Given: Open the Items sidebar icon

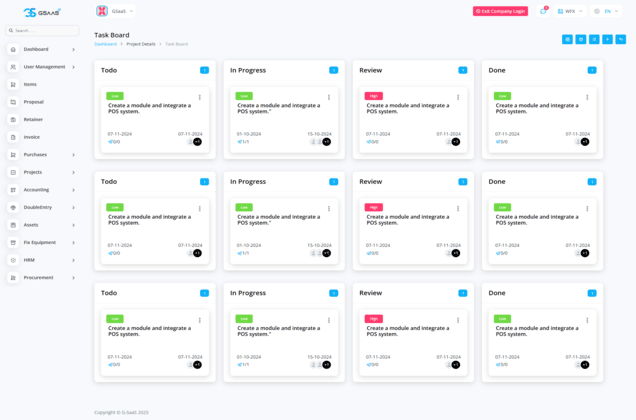Looking at the screenshot, I should pyautogui.click(x=13, y=84).
